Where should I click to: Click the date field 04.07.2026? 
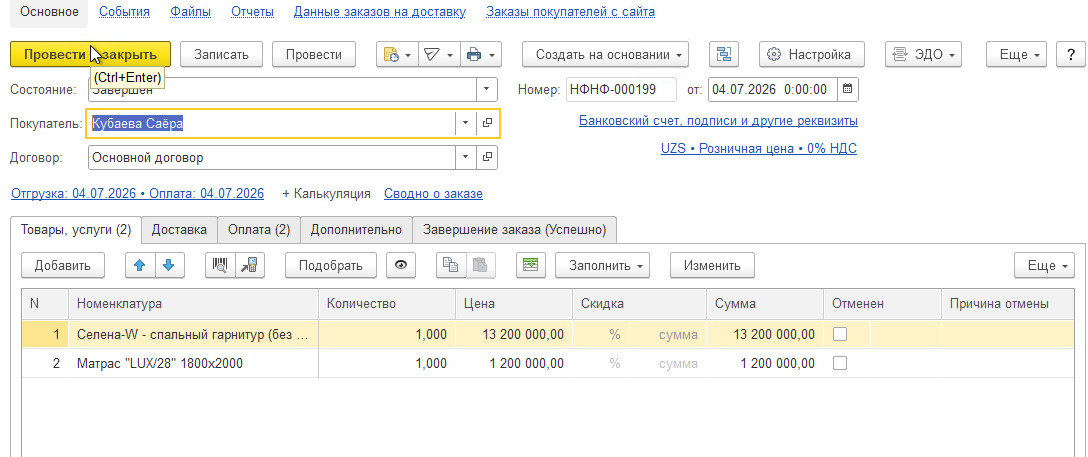[x=773, y=89]
